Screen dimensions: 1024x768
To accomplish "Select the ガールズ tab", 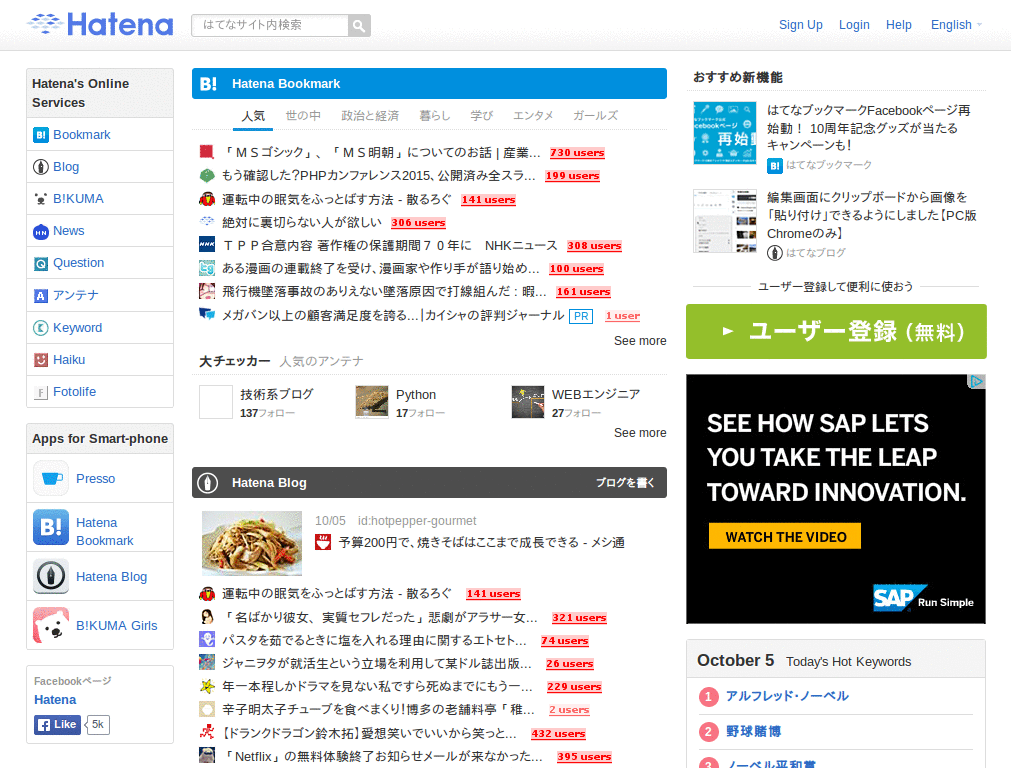I will (x=596, y=116).
